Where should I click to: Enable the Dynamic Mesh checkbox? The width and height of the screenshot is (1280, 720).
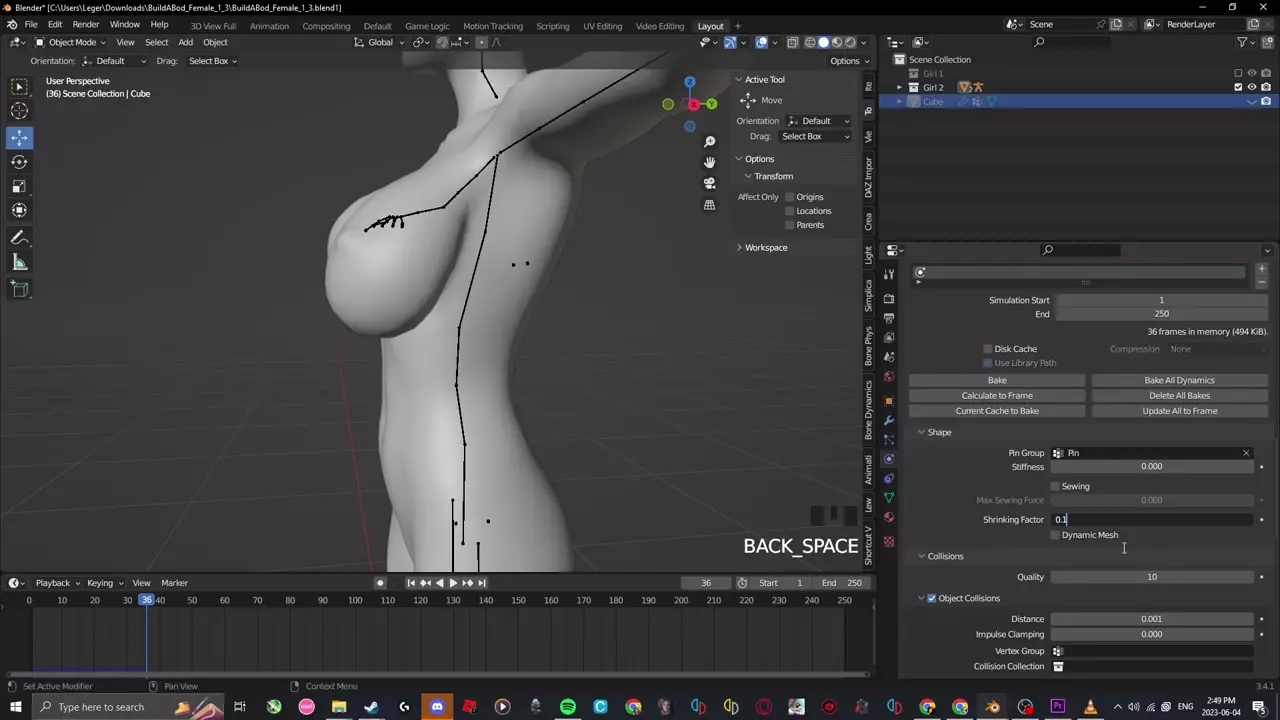pyautogui.click(x=1055, y=535)
